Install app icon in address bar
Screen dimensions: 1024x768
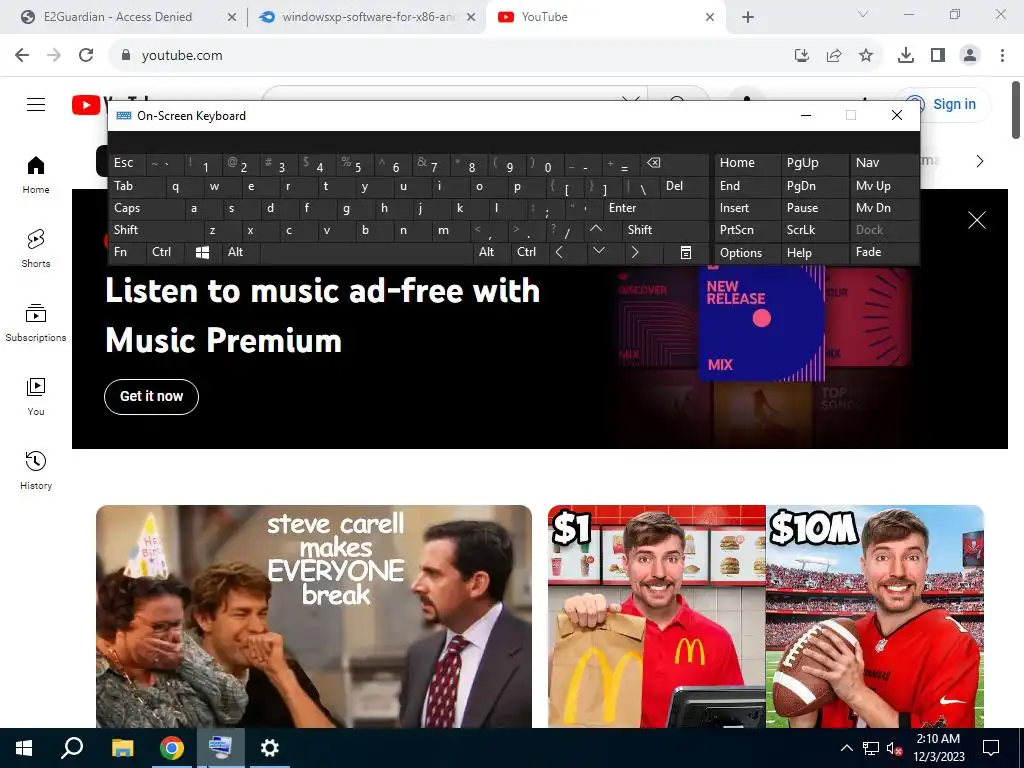[x=802, y=56]
